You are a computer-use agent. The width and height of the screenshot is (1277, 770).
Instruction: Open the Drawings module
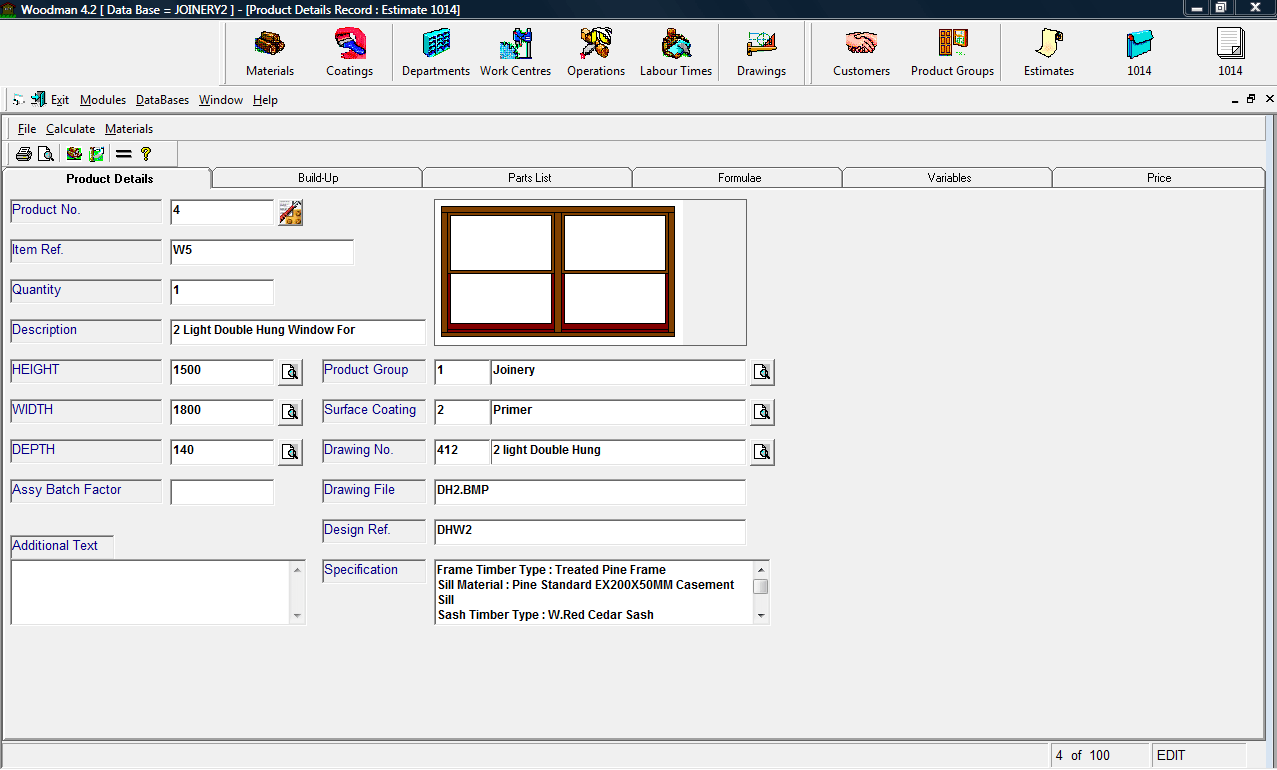761,53
